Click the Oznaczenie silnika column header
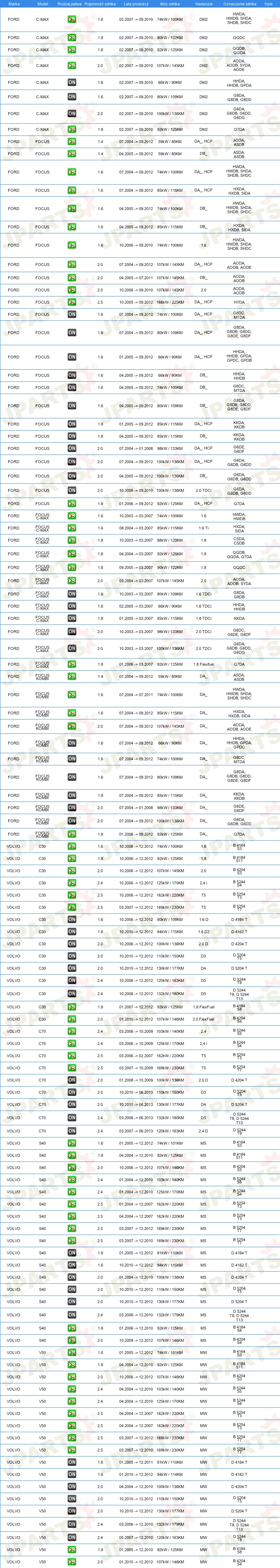Image resolution: width=280 pixels, height=1568 pixels. tap(239, 4)
